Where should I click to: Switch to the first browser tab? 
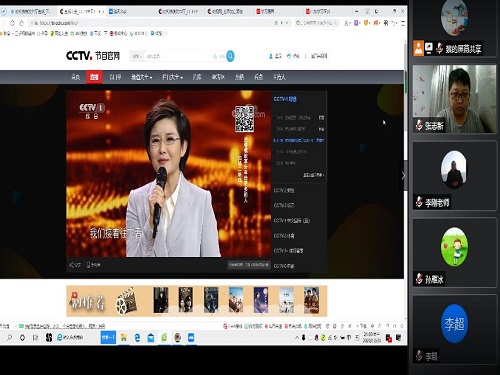click(32, 11)
